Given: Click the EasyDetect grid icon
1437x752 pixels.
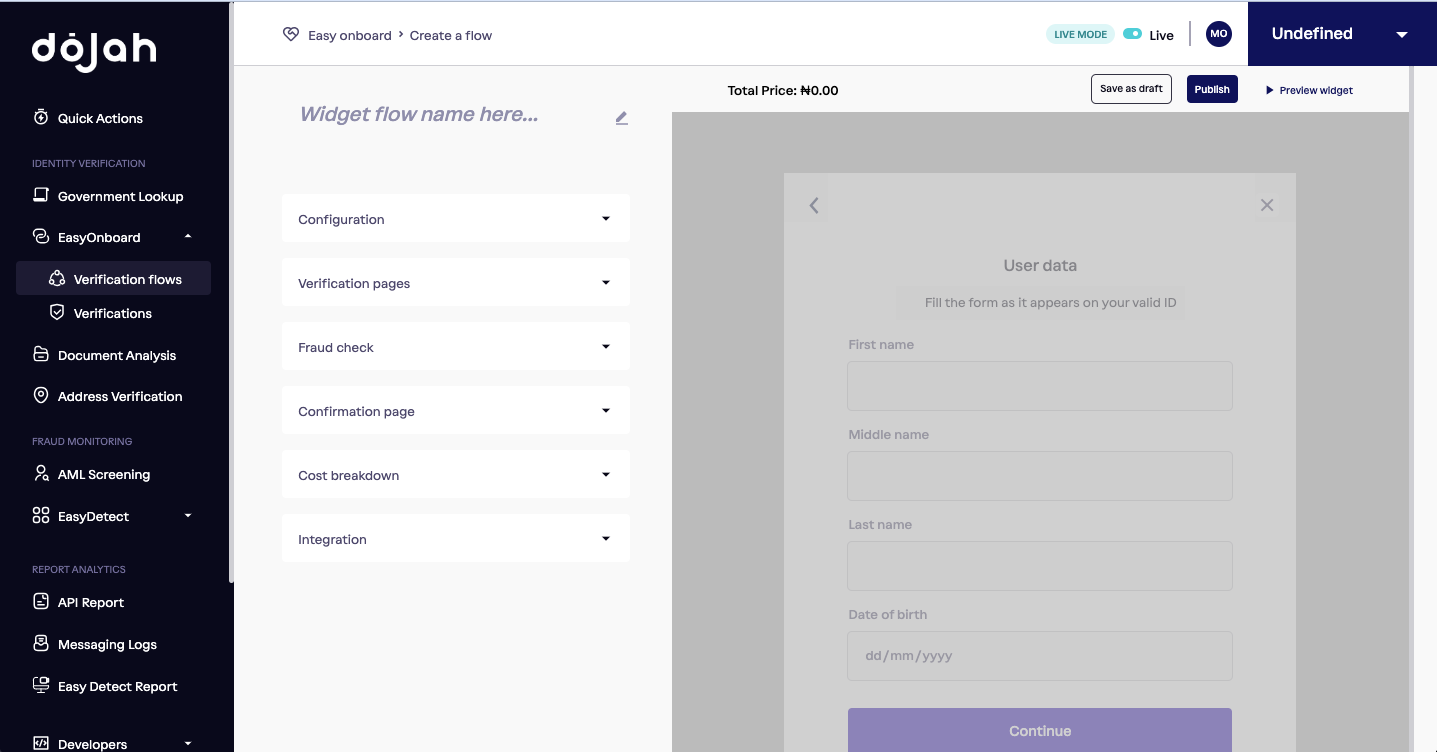Looking at the screenshot, I should (41, 516).
